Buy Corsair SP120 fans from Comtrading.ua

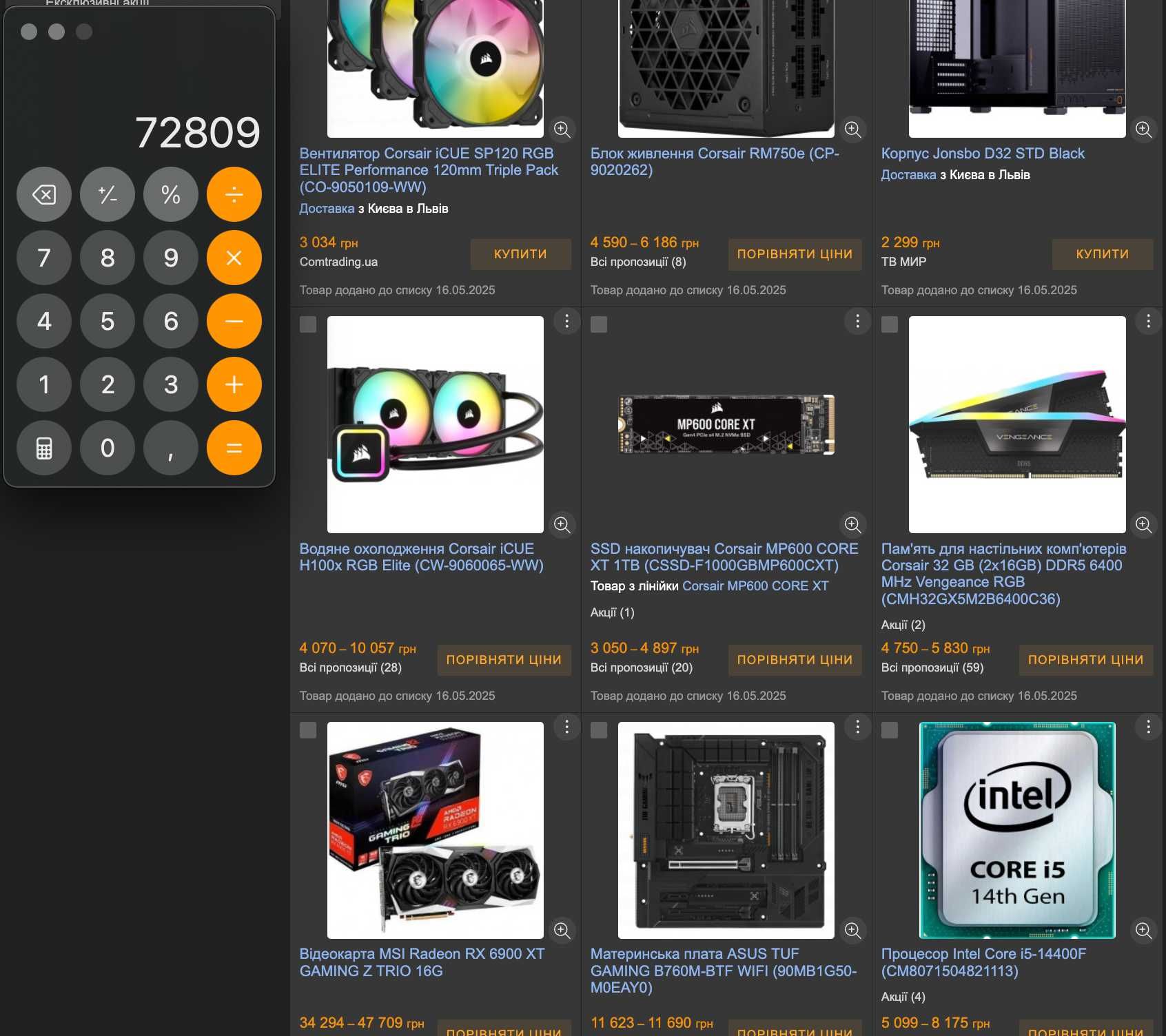pyautogui.click(x=520, y=254)
